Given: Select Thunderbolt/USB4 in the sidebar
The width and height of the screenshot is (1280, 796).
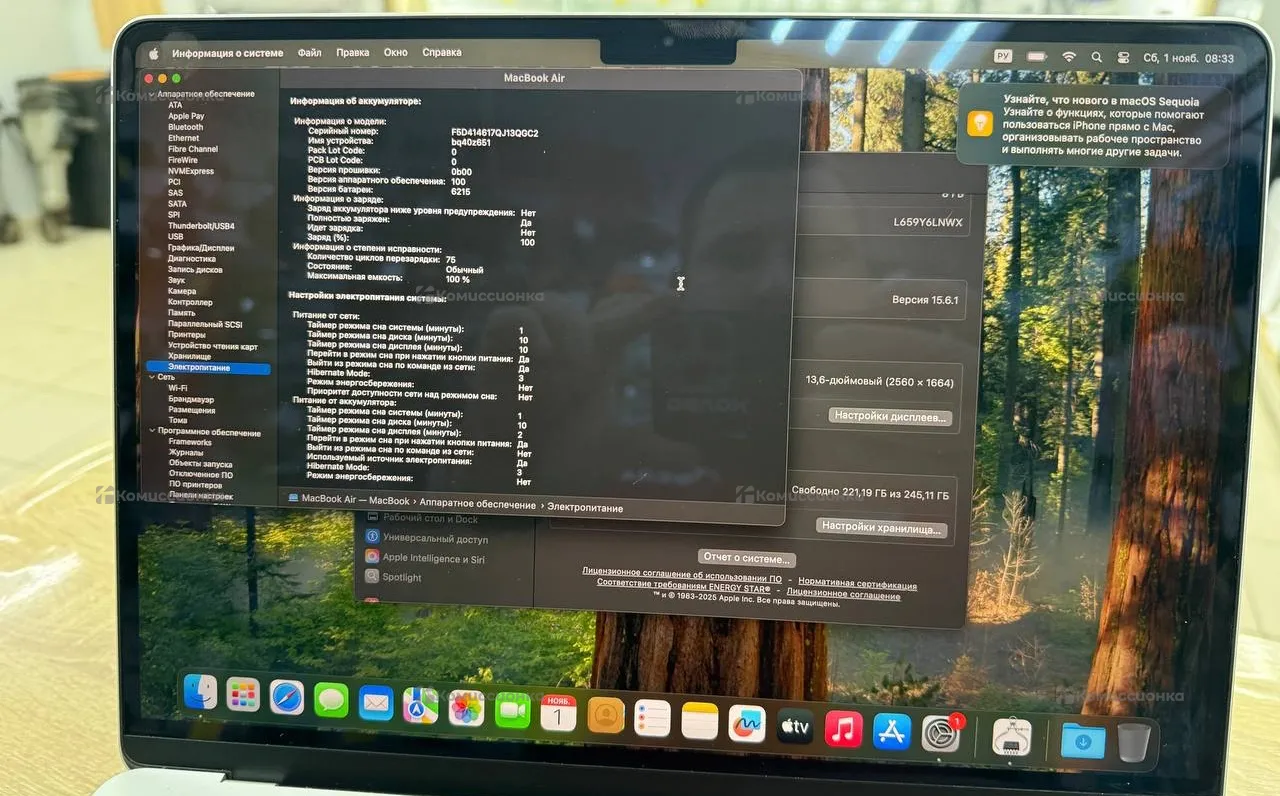Looking at the screenshot, I should pos(201,226).
